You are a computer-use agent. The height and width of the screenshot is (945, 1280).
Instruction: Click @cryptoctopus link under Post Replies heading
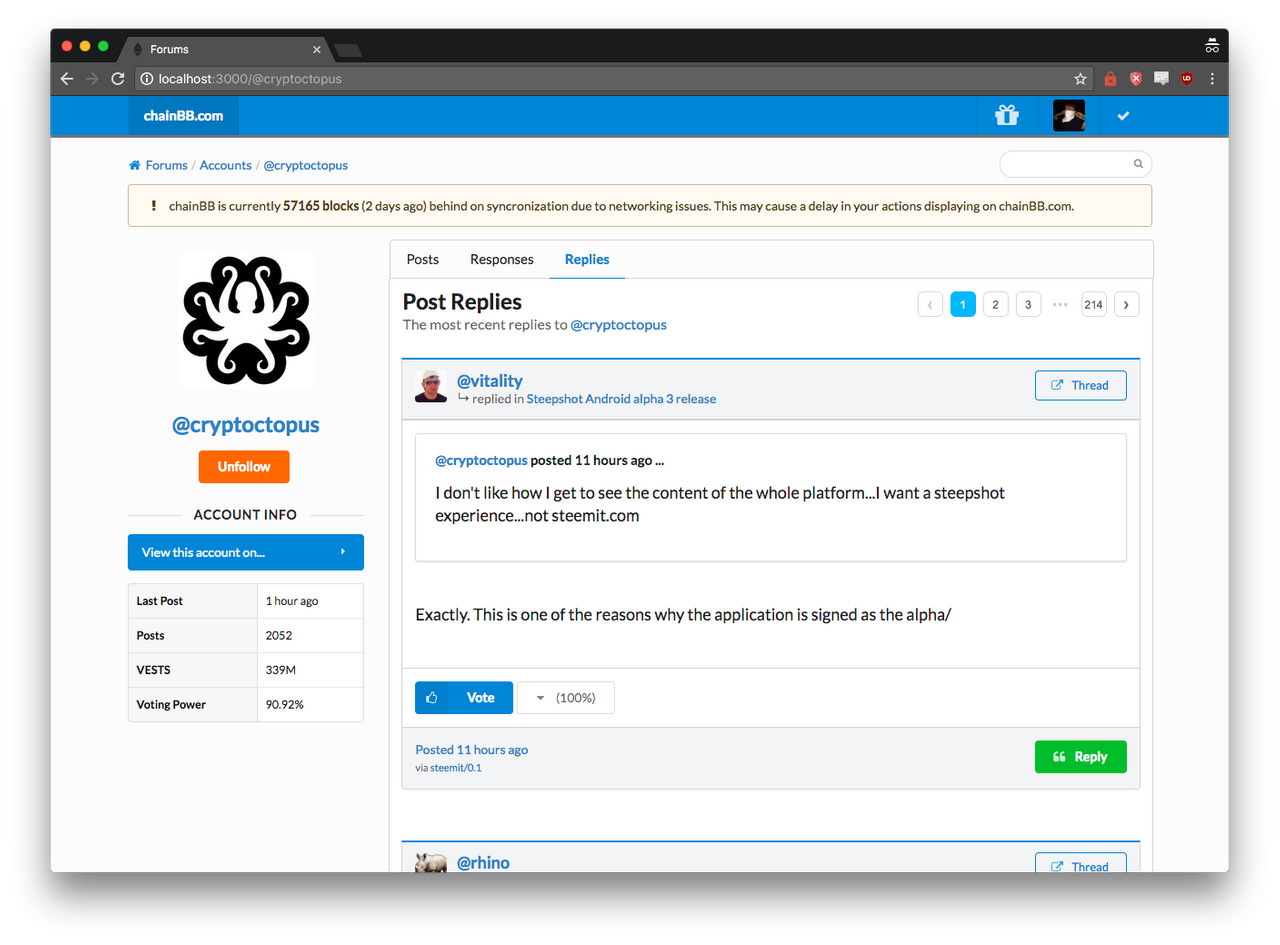pos(618,325)
